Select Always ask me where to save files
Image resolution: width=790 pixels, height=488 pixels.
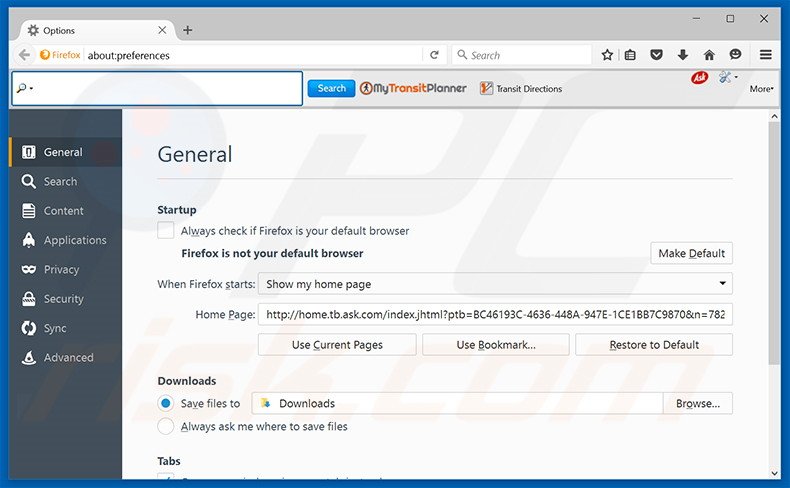coord(166,426)
